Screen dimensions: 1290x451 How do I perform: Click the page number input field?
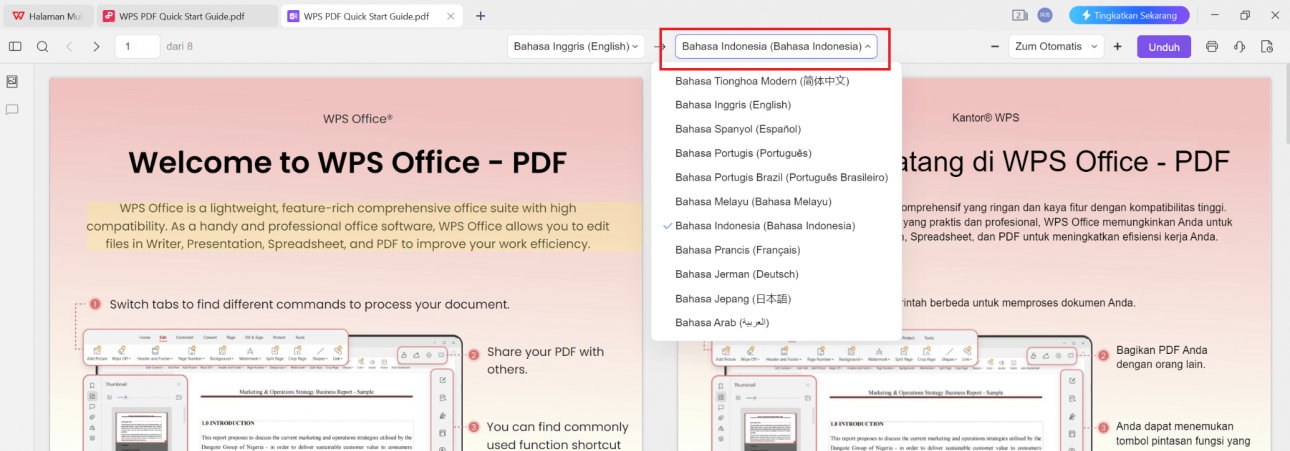point(137,46)
